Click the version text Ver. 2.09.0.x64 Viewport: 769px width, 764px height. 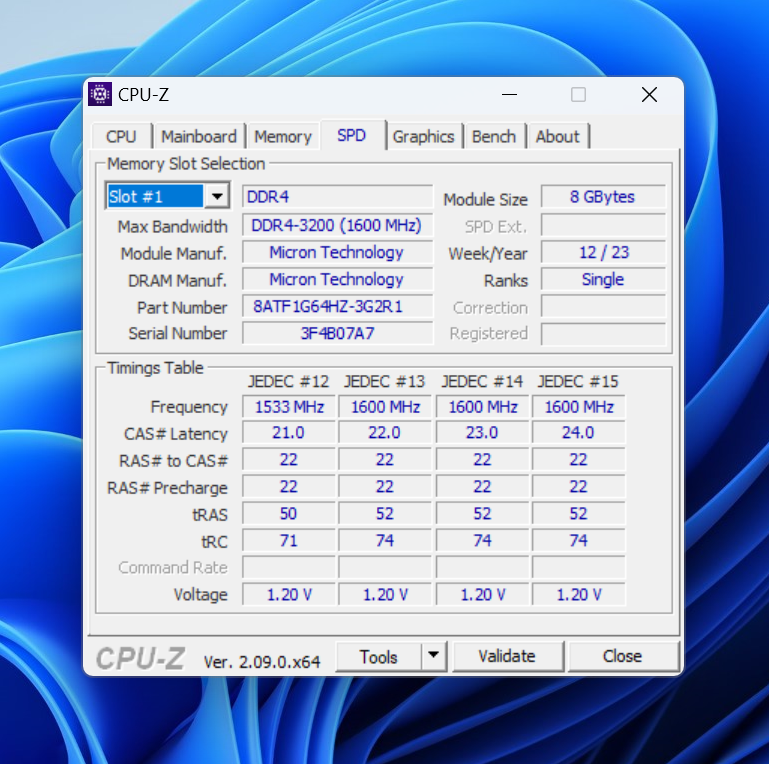click(262, 662)
